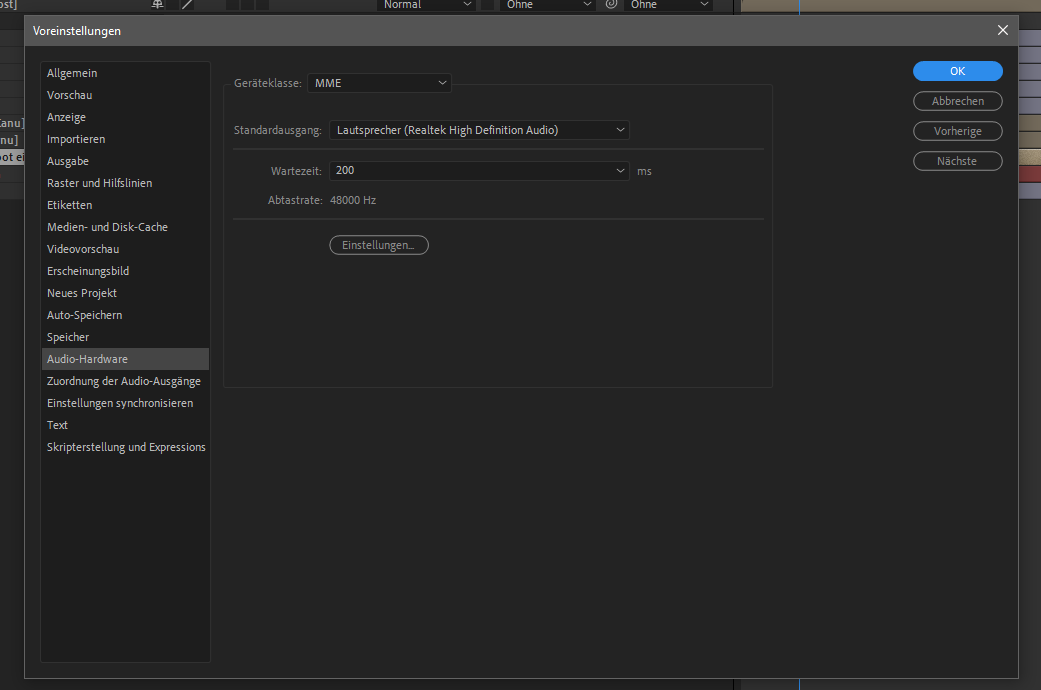Image resolution: width=1041 pixels, height=690 pixels.
Task: Open the Normal blend mode dropdown behind dialog
Action: pyautogui.click(x=426, y=5)
